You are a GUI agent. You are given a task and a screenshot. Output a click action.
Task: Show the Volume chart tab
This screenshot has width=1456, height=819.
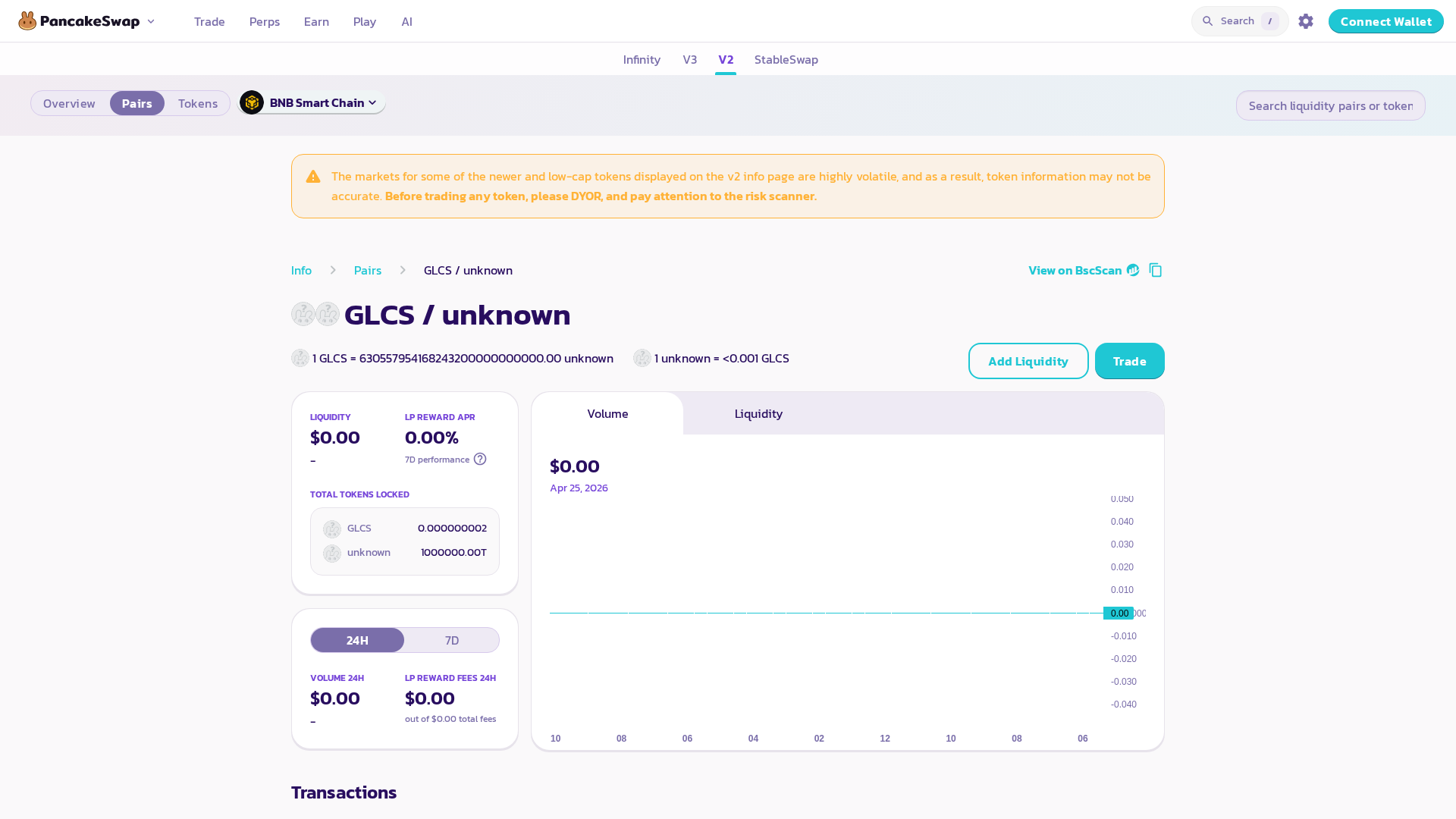pos(607,413)
